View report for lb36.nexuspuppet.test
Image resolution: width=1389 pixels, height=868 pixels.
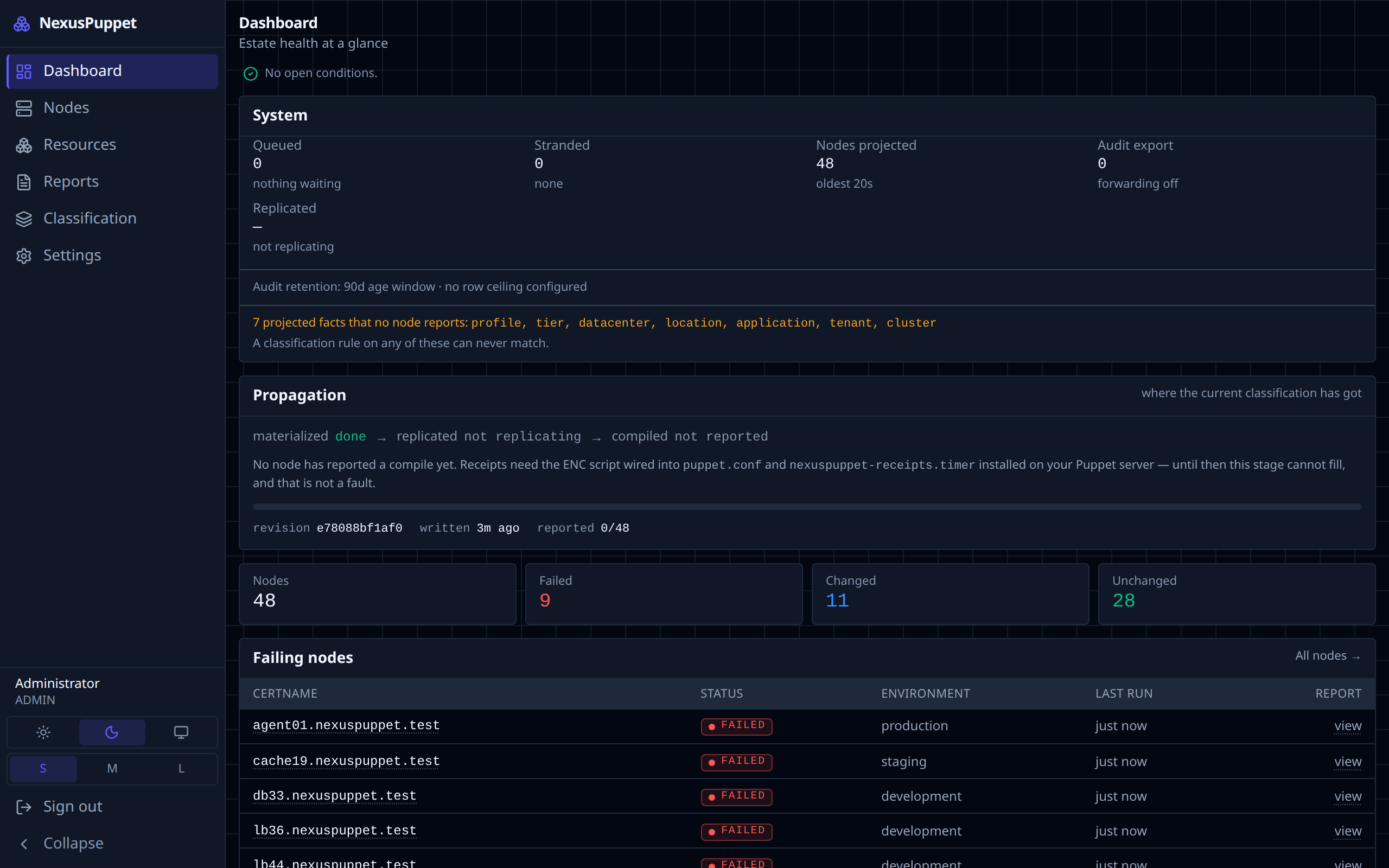click(1348, 831)
